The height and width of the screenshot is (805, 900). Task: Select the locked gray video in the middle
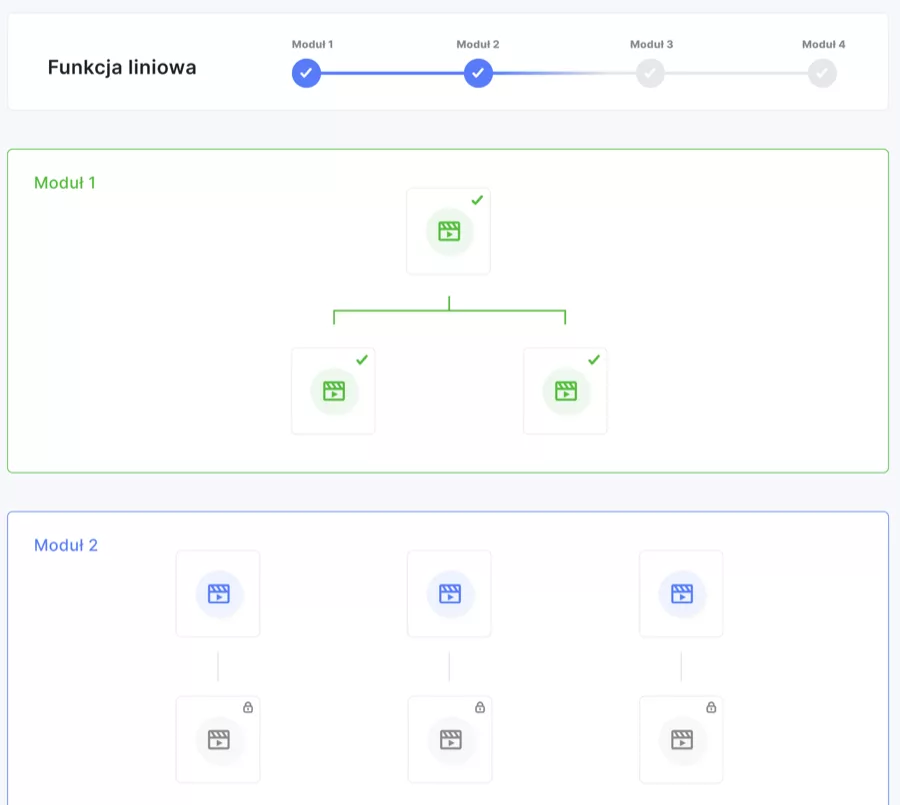click(450, 740)
